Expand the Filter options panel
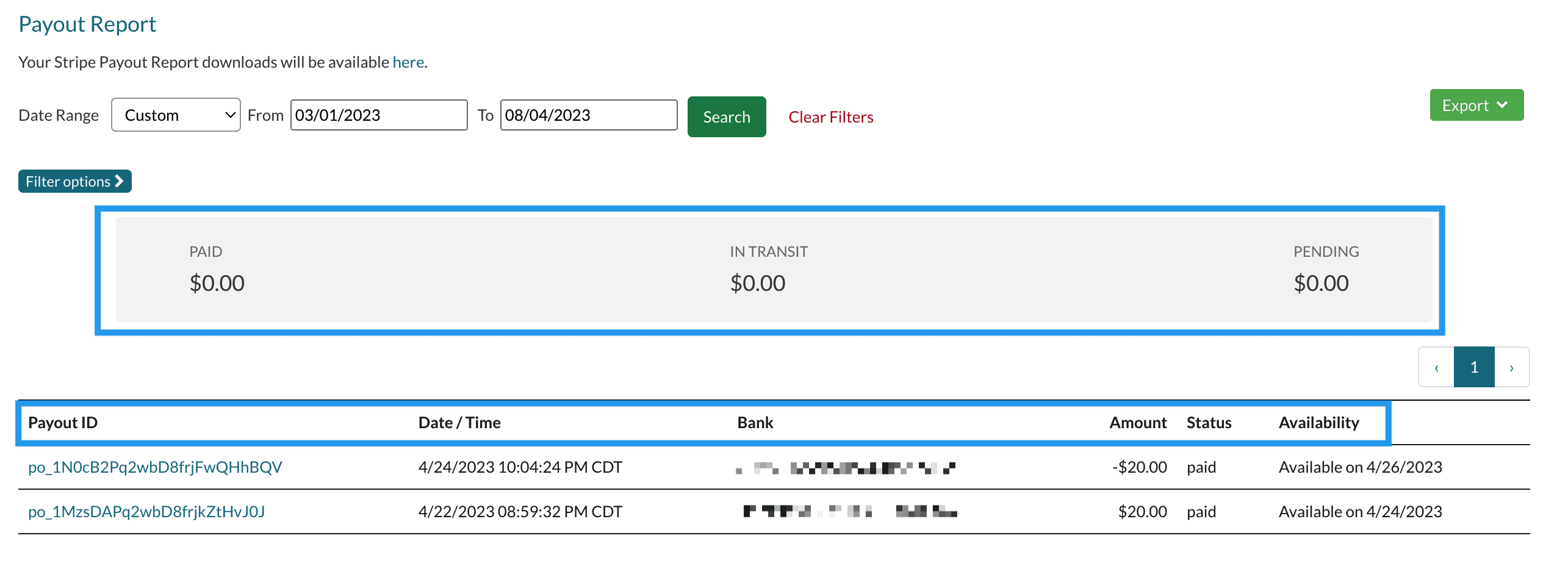Image resolution: width=1568 pixels, height=577 pixels. [x=74, y=181]
